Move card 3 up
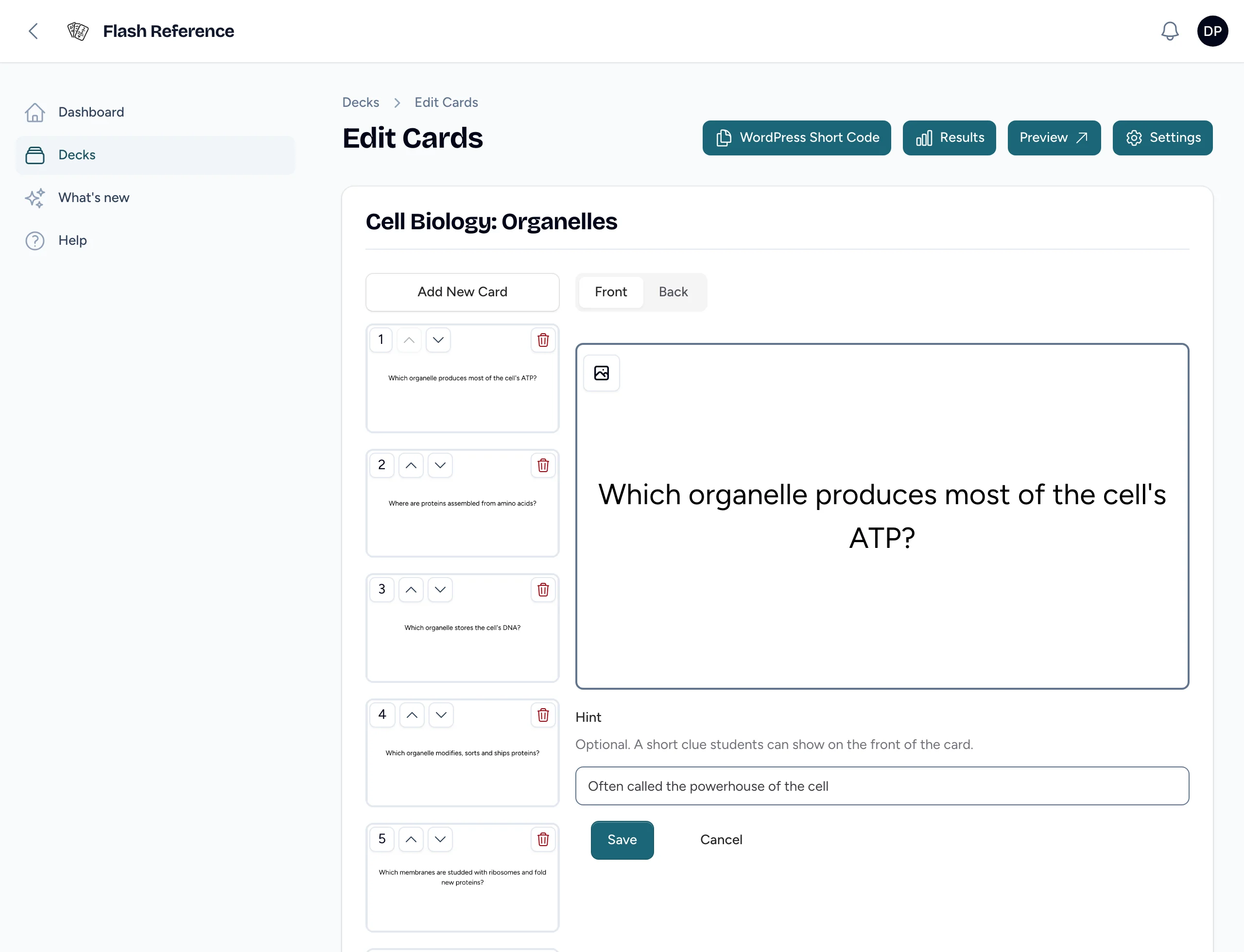 (411, 590)
